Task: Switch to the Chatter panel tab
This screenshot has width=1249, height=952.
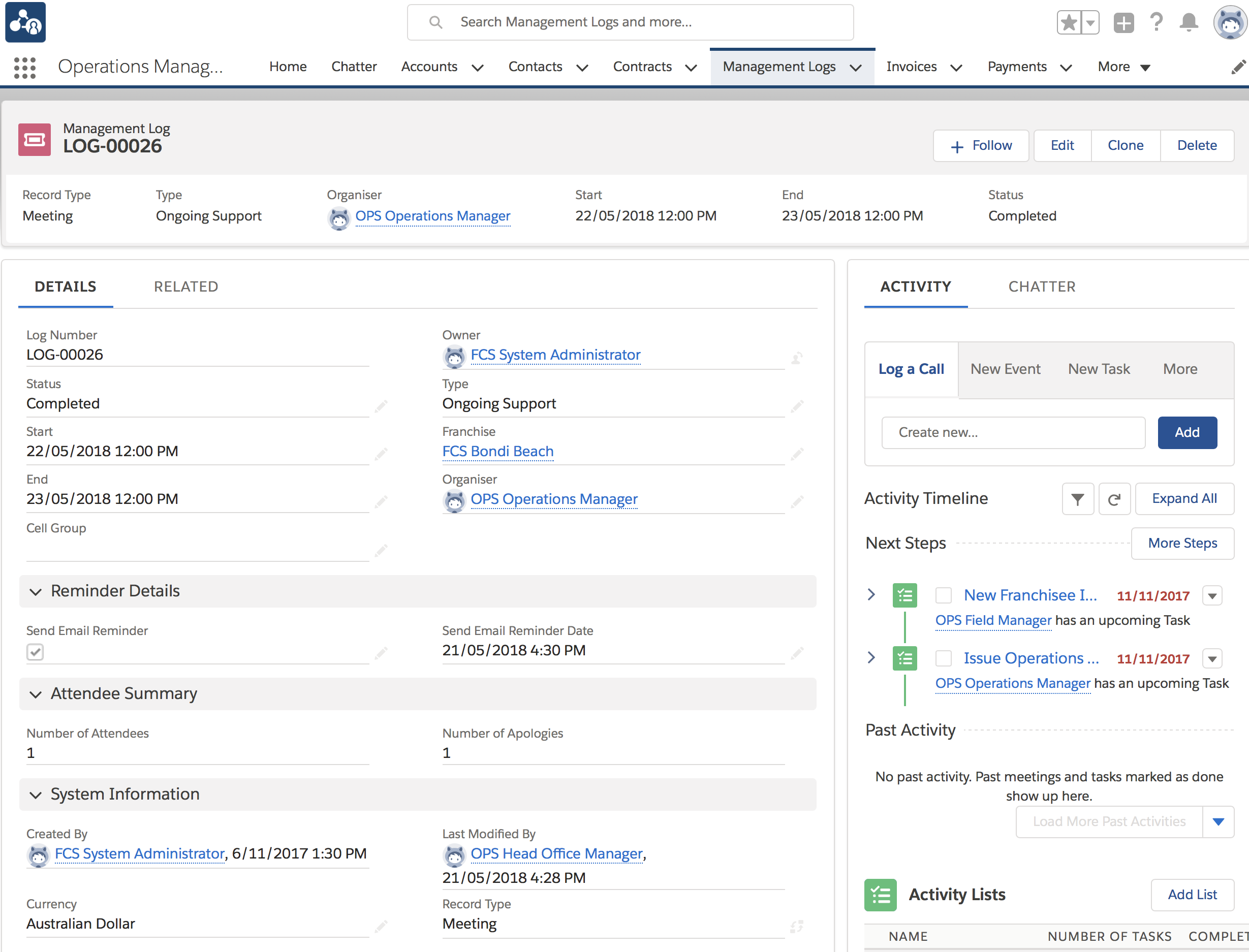Action: (x=1042, y=287)
